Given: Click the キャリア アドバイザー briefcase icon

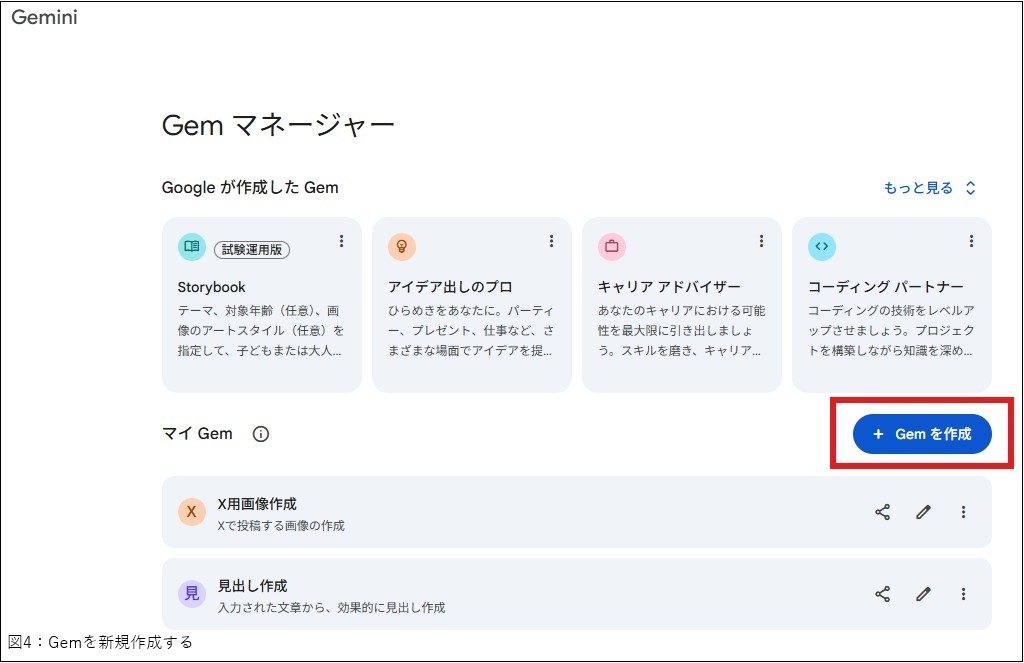Looking at the screenshot, I should pyautogui.click(x=611, y=246).
